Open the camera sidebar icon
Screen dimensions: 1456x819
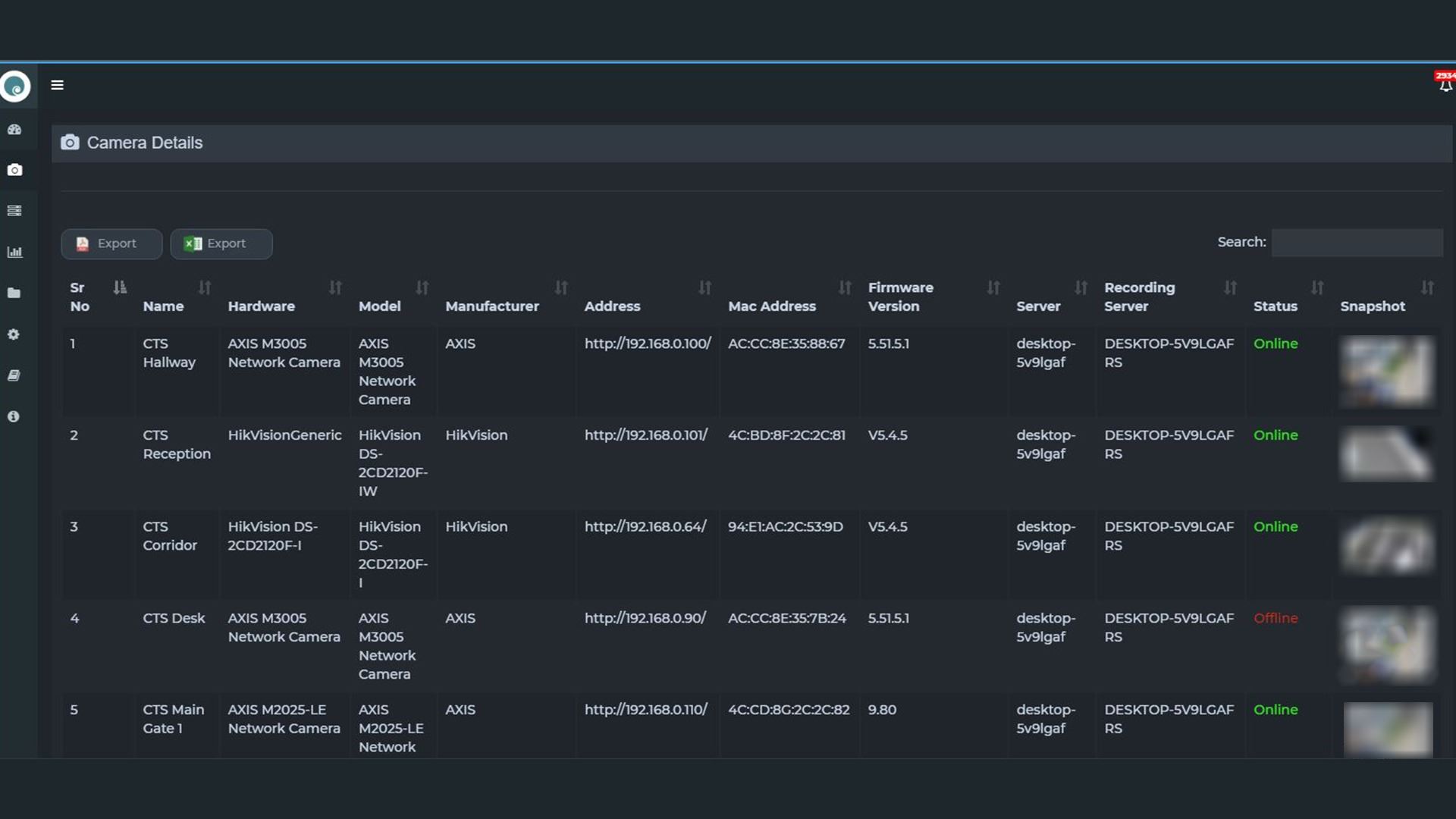coord(14,170)
